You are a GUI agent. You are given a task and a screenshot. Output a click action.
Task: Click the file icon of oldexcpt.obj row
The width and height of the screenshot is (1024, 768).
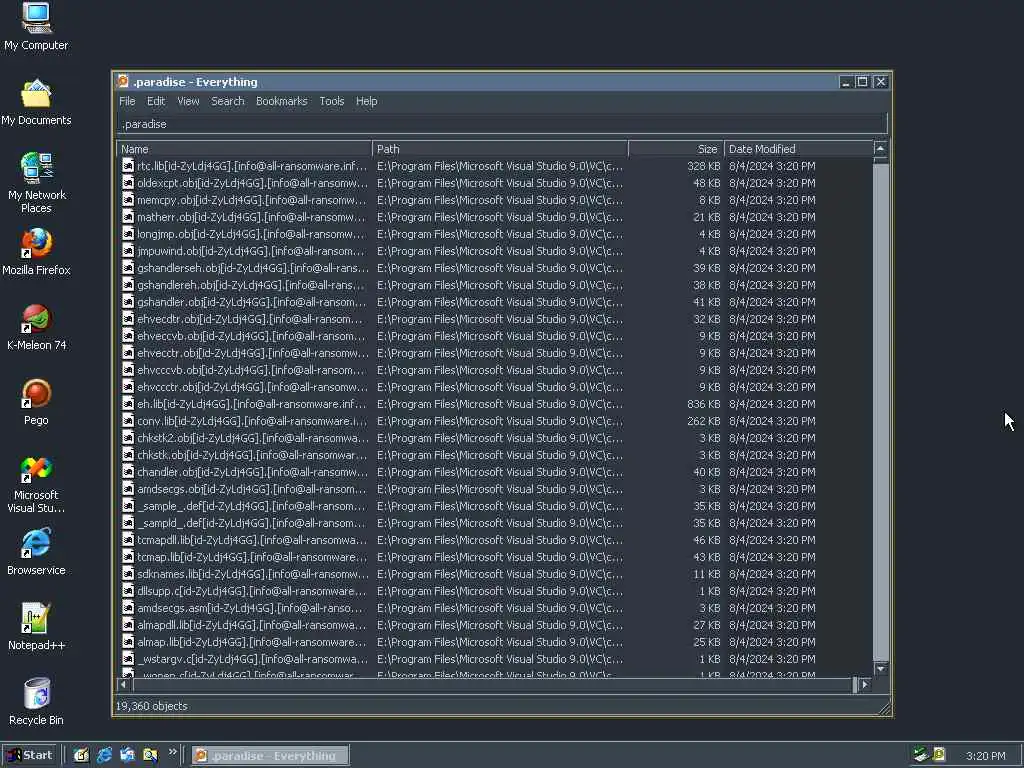[x=128, y=183]
